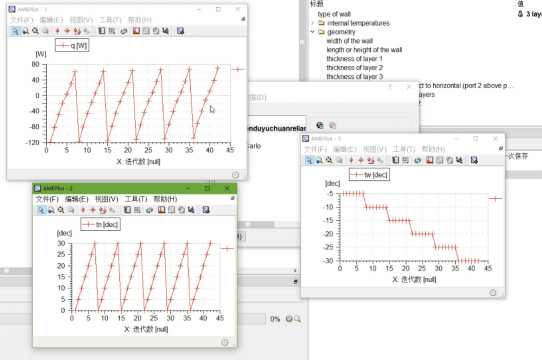Click the colorful curve icon in AMEPlot-3 toolbar

(459, 160)
